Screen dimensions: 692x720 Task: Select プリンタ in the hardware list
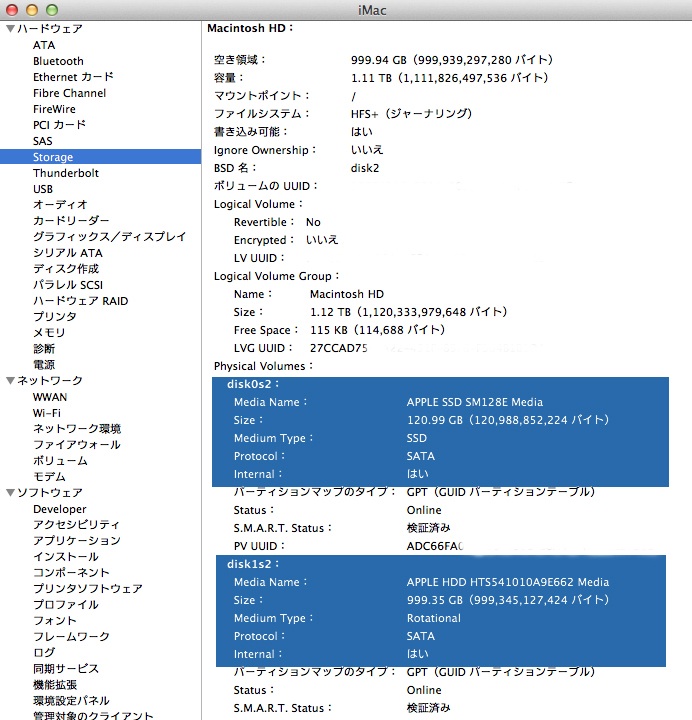tap(55, 317)
